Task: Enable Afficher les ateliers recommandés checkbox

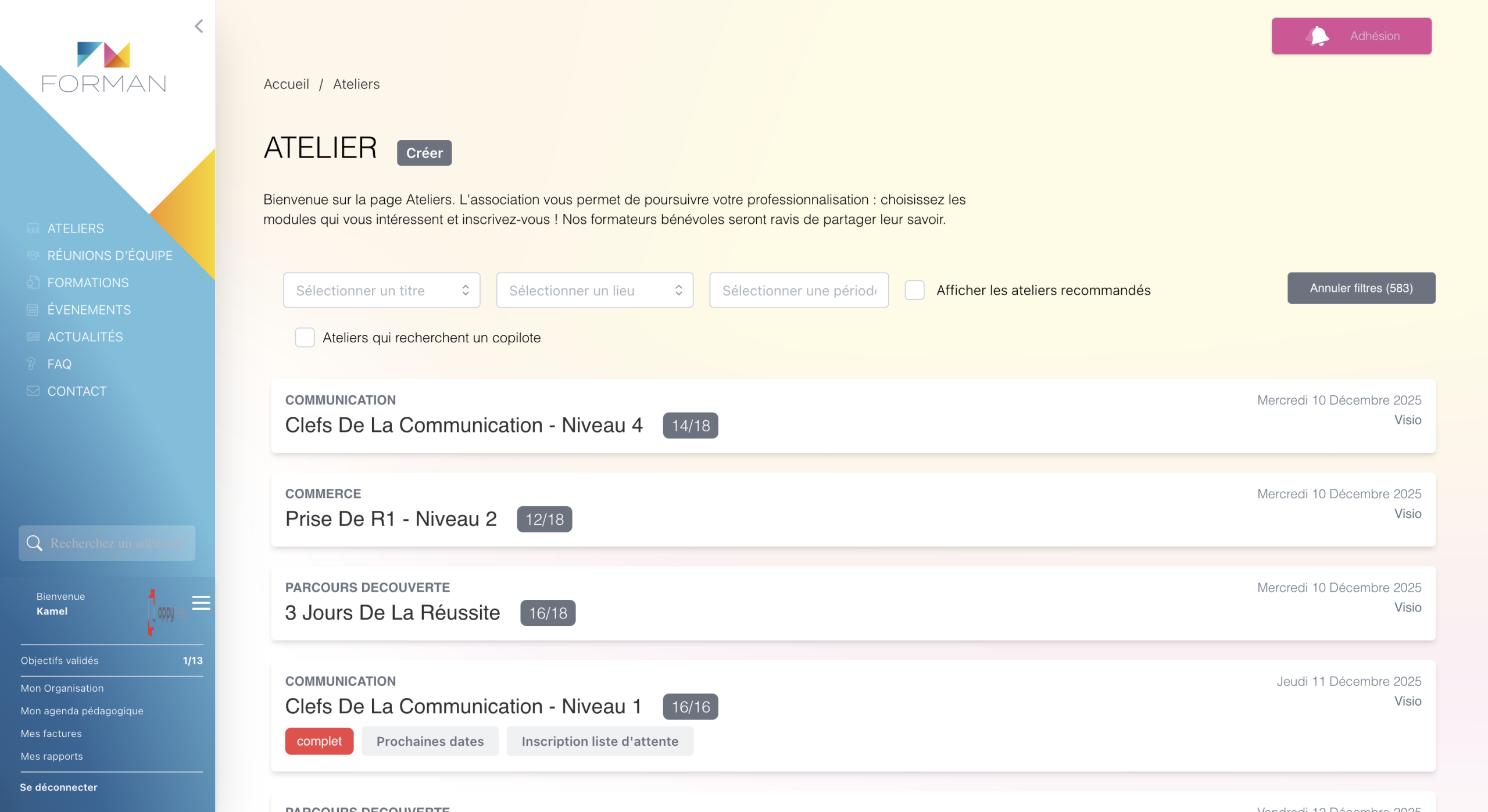Action: pyautogui.click(x=914, y=290)
